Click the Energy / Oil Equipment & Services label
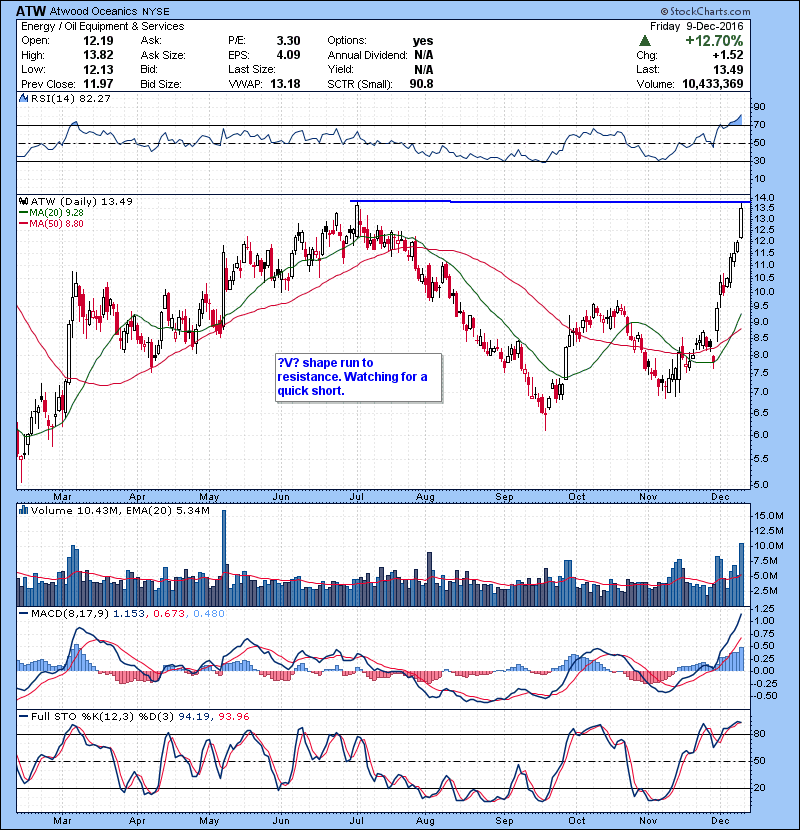The width and height of the screenshot is (800, 830). coord(103,26)
